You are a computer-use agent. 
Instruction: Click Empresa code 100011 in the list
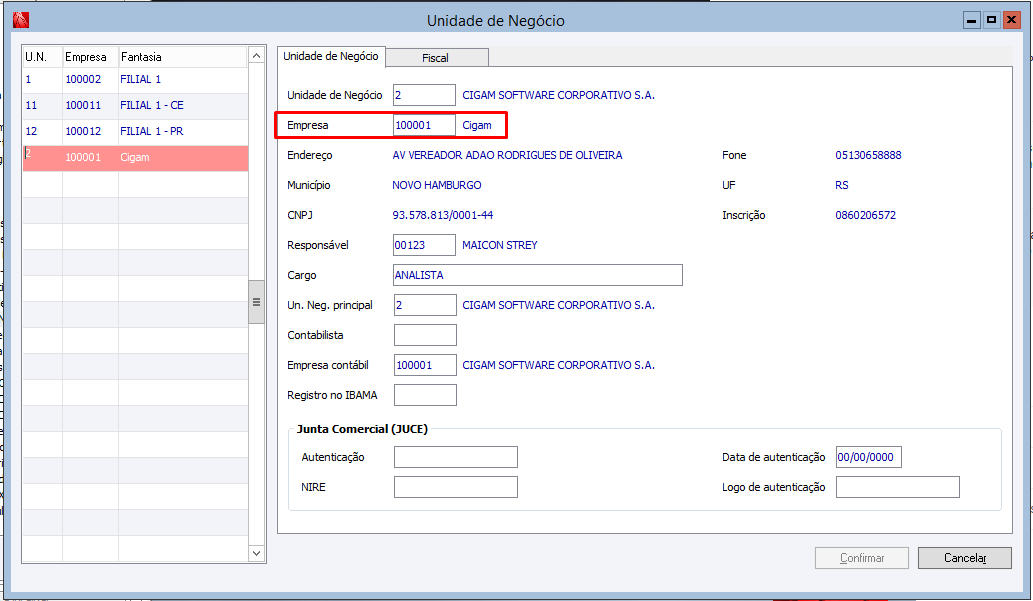83,105
